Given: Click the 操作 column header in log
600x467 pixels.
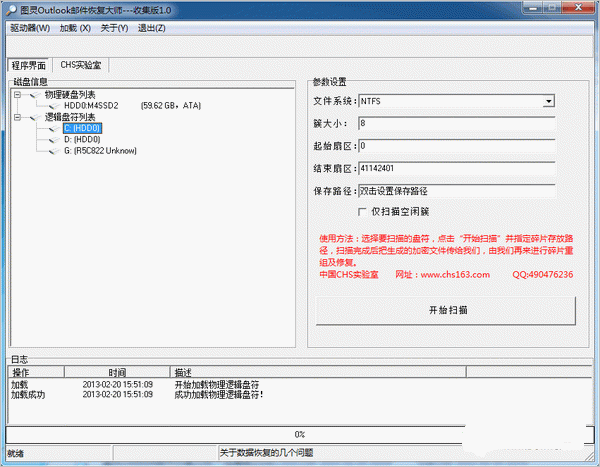Looking at the screenshot, I should pyautogui.click(x=36, y=372).
